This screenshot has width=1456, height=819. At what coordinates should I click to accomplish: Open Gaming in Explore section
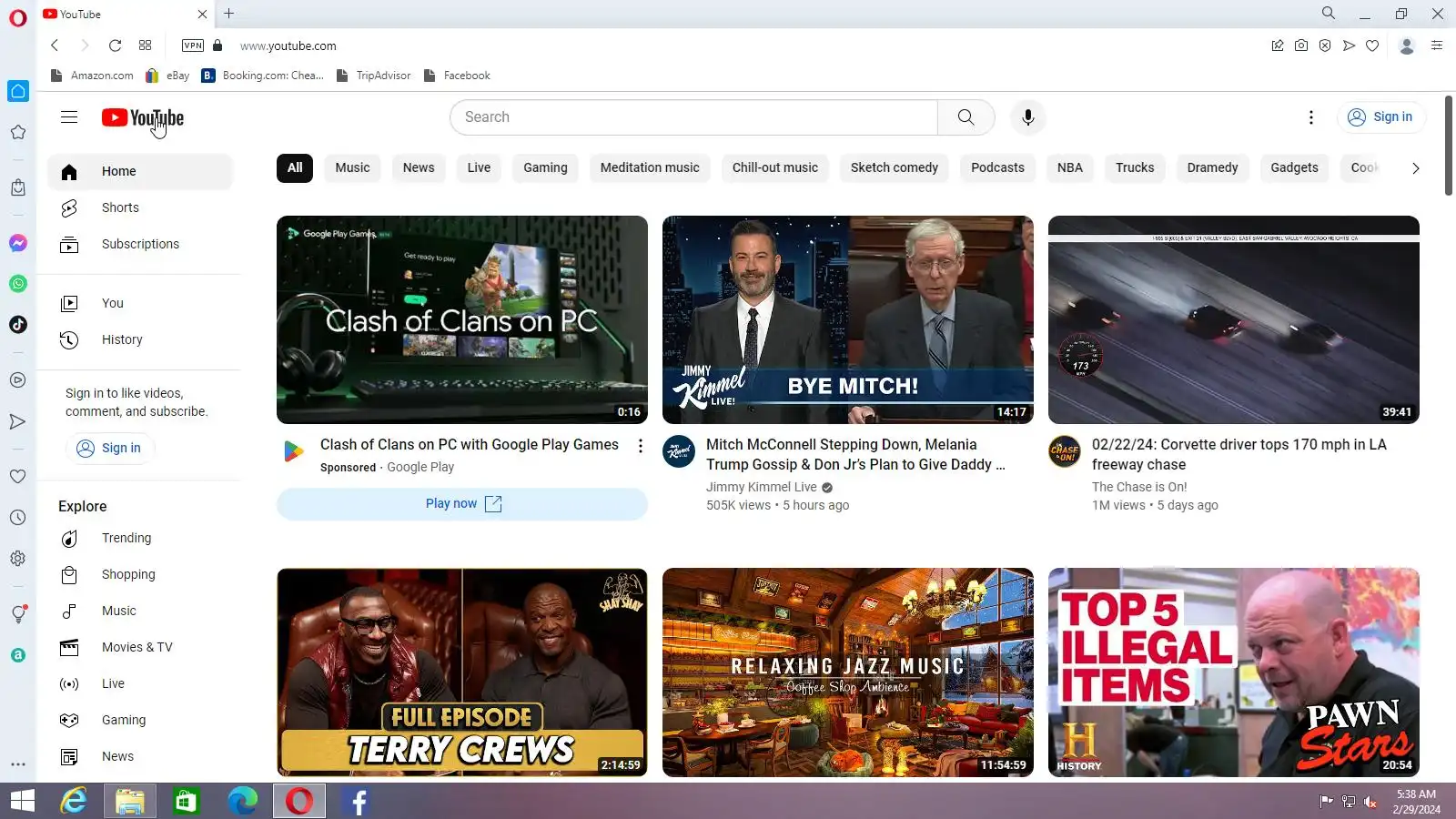pos(140,720)
